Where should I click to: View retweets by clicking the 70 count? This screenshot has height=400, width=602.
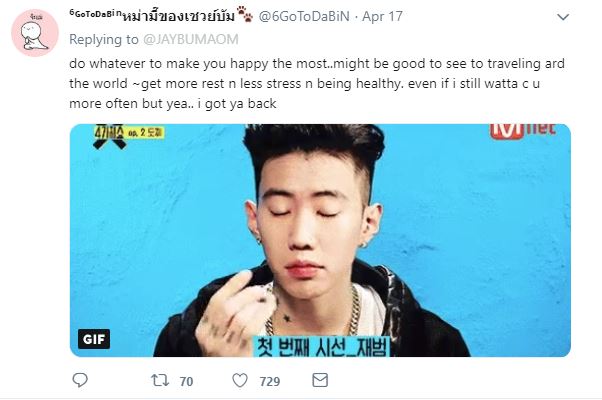pos(186,381)
